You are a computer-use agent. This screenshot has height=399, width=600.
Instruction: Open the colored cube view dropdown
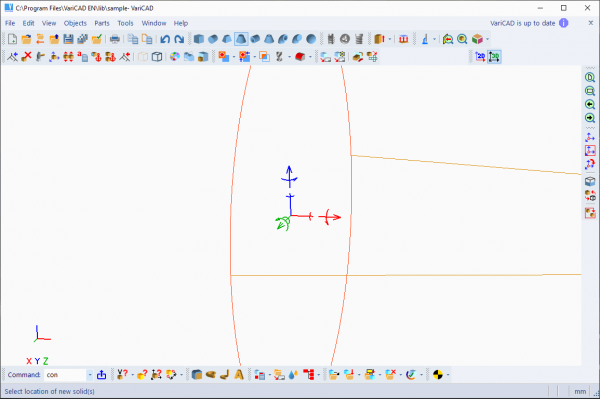(488, 39)
